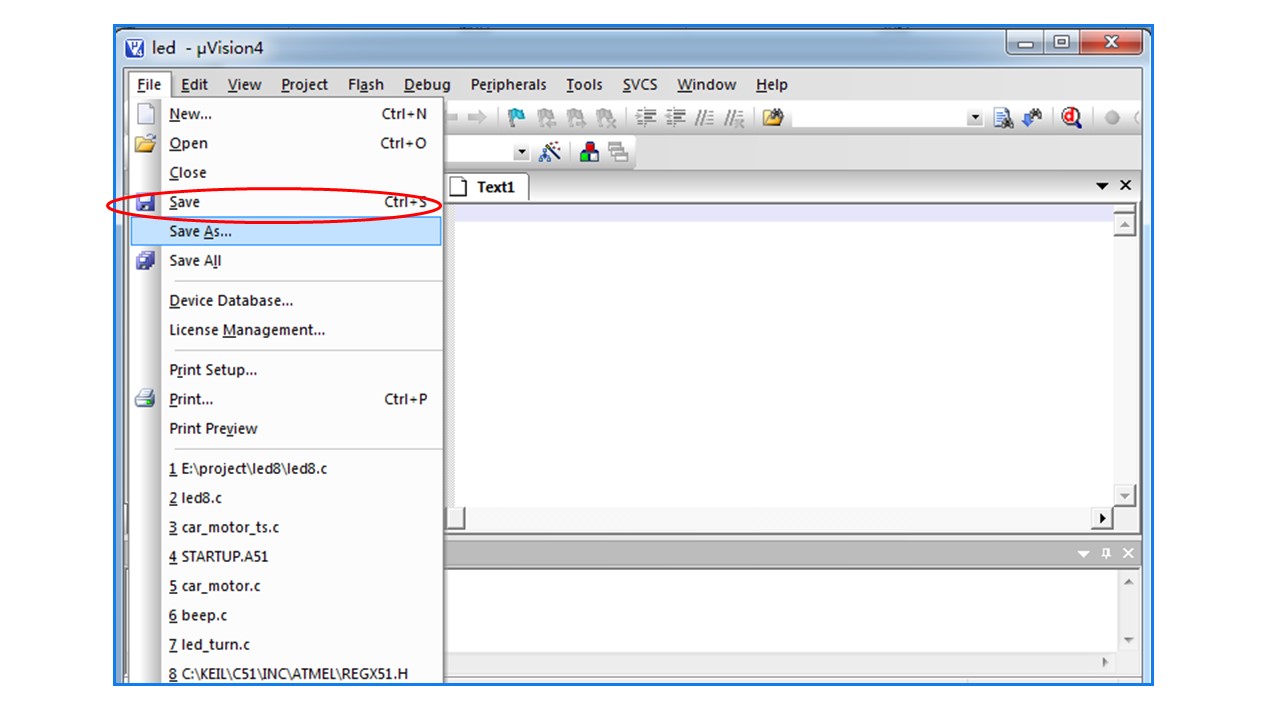Select Save in the File menu
Image resolution: width=1280 pixels, height=720 pixels.
(x=286, y=202)
